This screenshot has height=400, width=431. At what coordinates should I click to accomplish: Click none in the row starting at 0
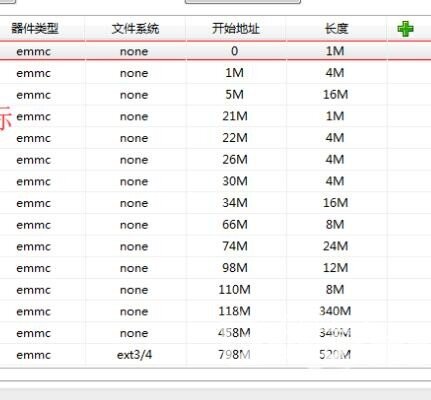[x=134, y=52]
